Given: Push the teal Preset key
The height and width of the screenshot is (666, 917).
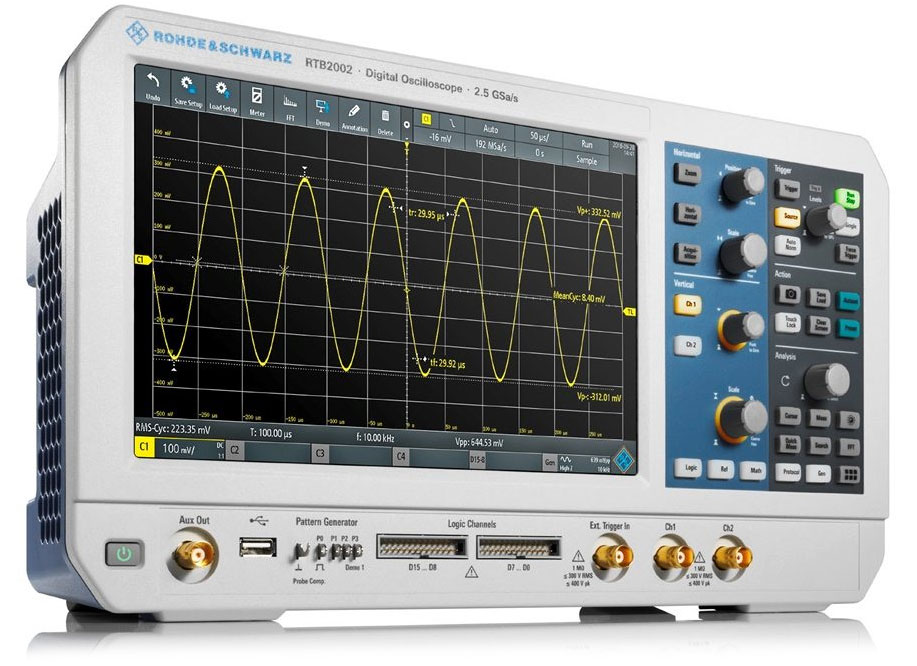Looking at the screenshot, I should (849, 328).
